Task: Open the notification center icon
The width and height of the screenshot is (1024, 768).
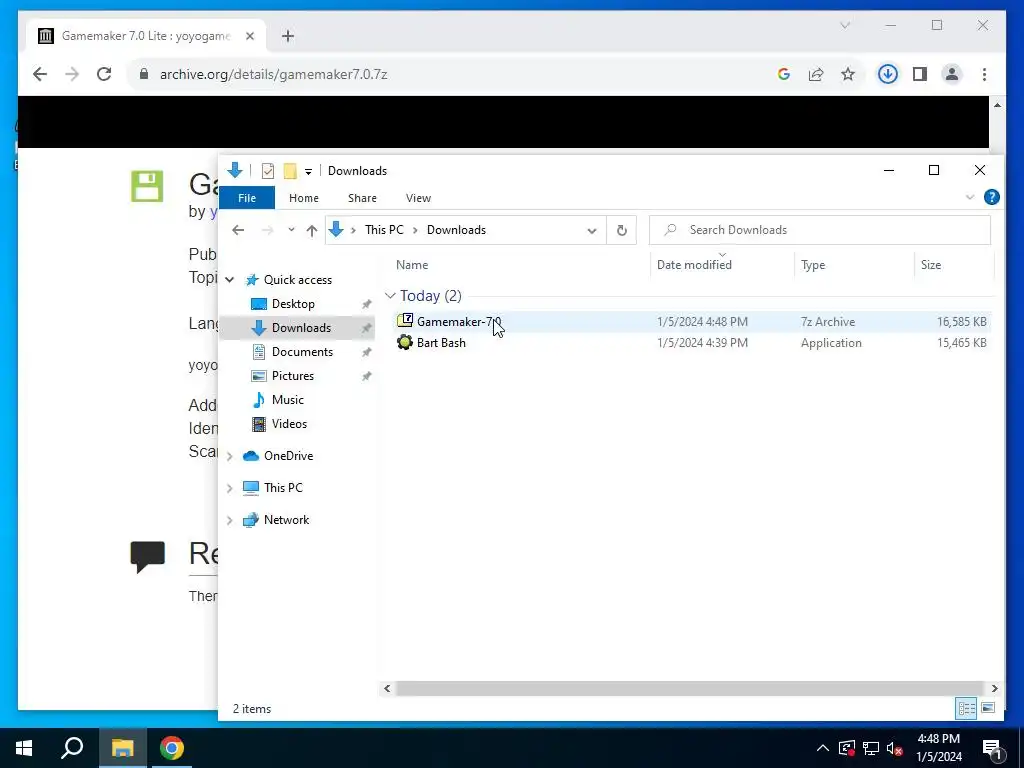Action: (992, 749)
